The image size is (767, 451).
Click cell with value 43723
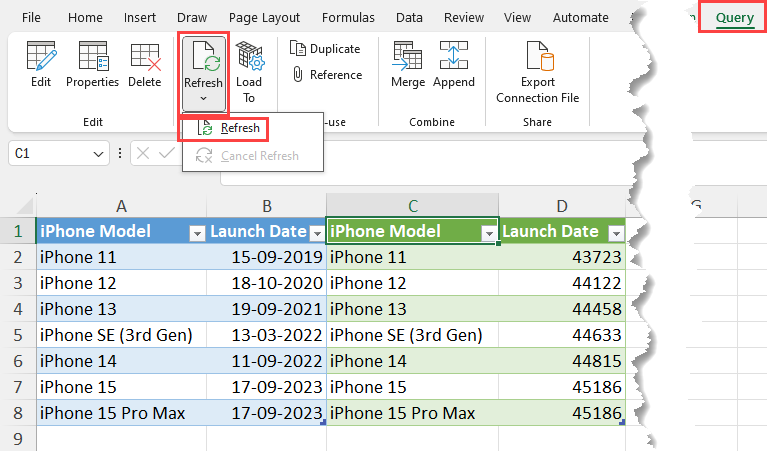pyautogui.click(x=562, y=257)
